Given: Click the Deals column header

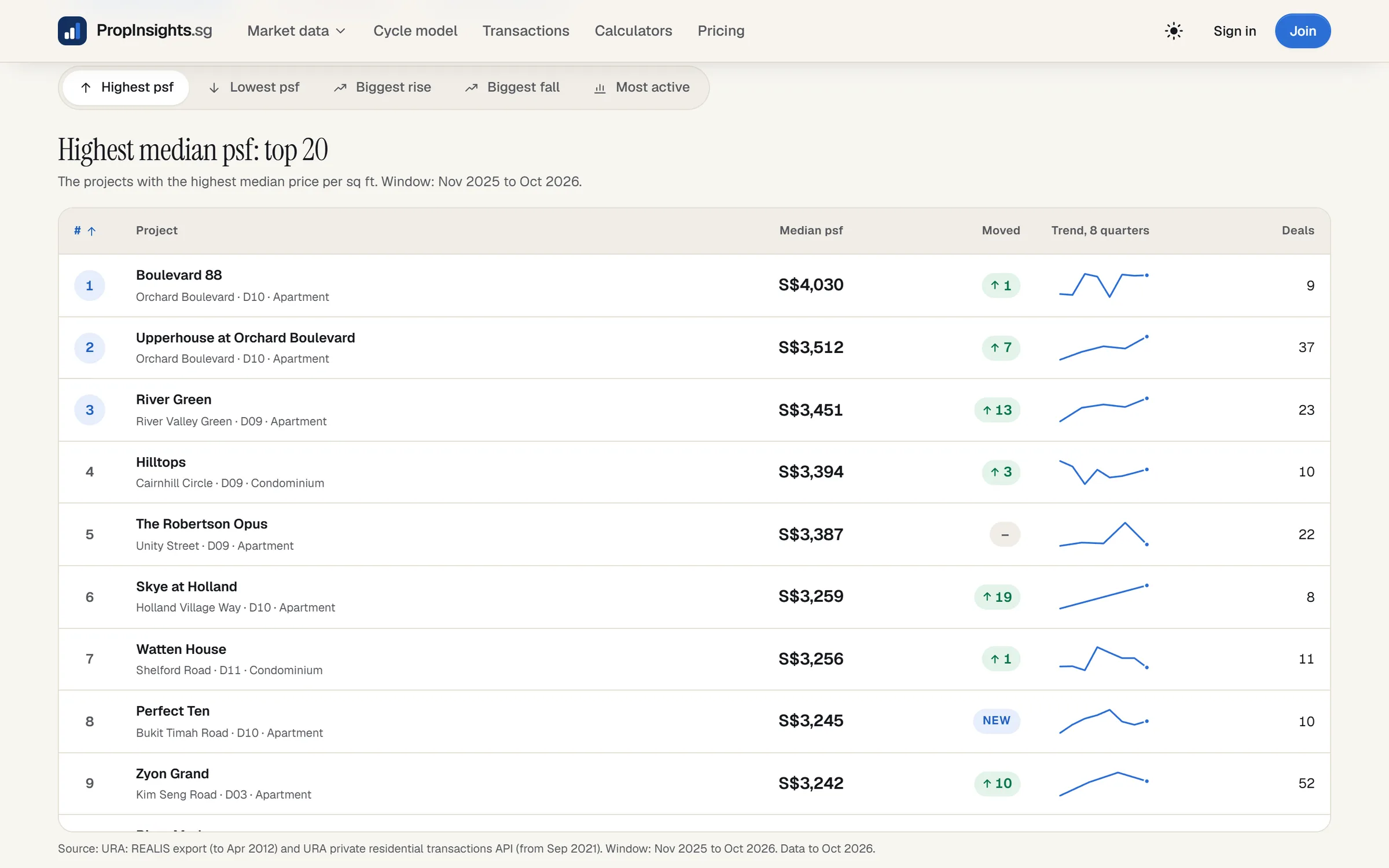Looking at the screenshot, I should point(1298,230).
